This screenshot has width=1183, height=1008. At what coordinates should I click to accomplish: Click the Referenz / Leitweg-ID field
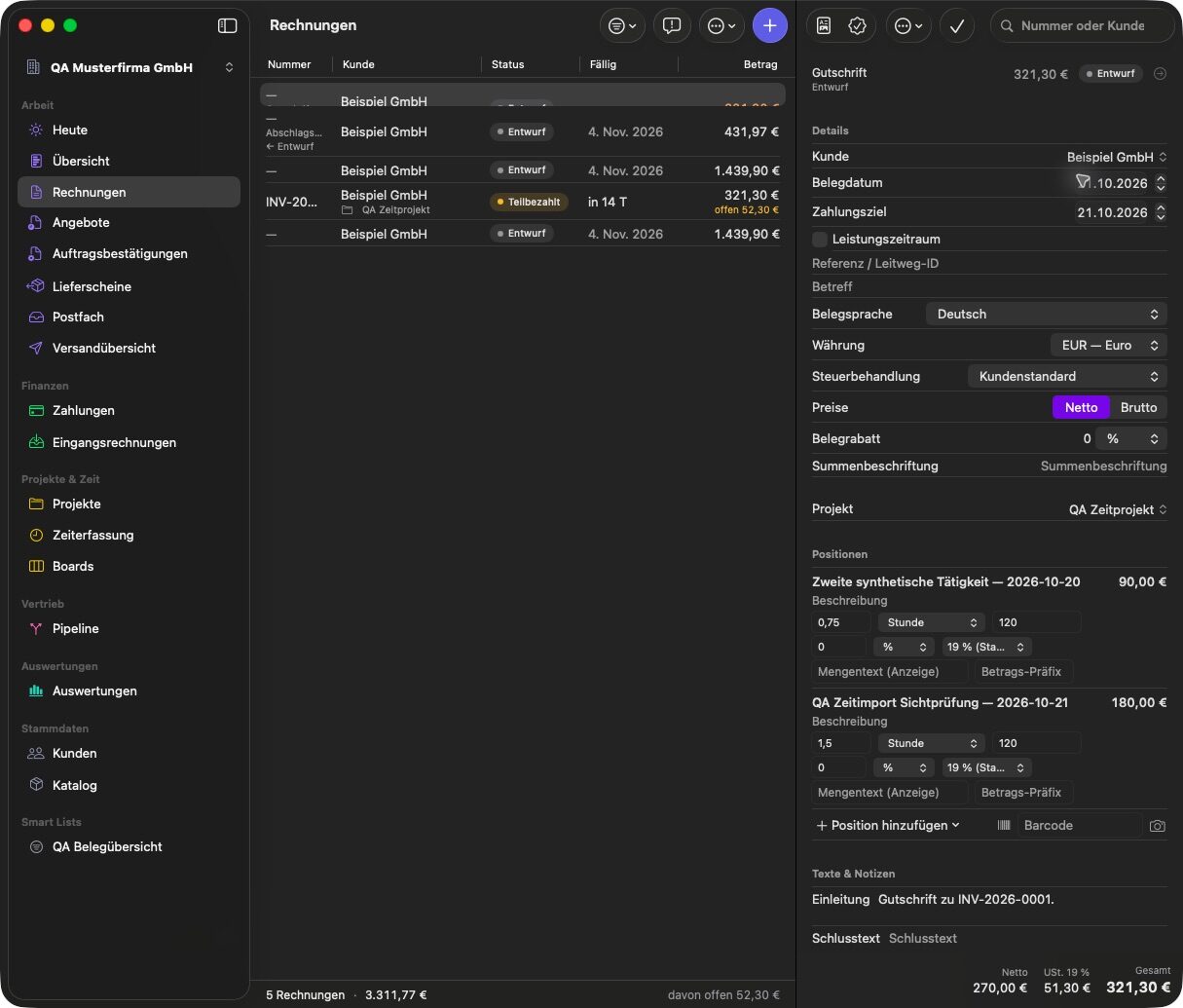click(x=989, y=263)
